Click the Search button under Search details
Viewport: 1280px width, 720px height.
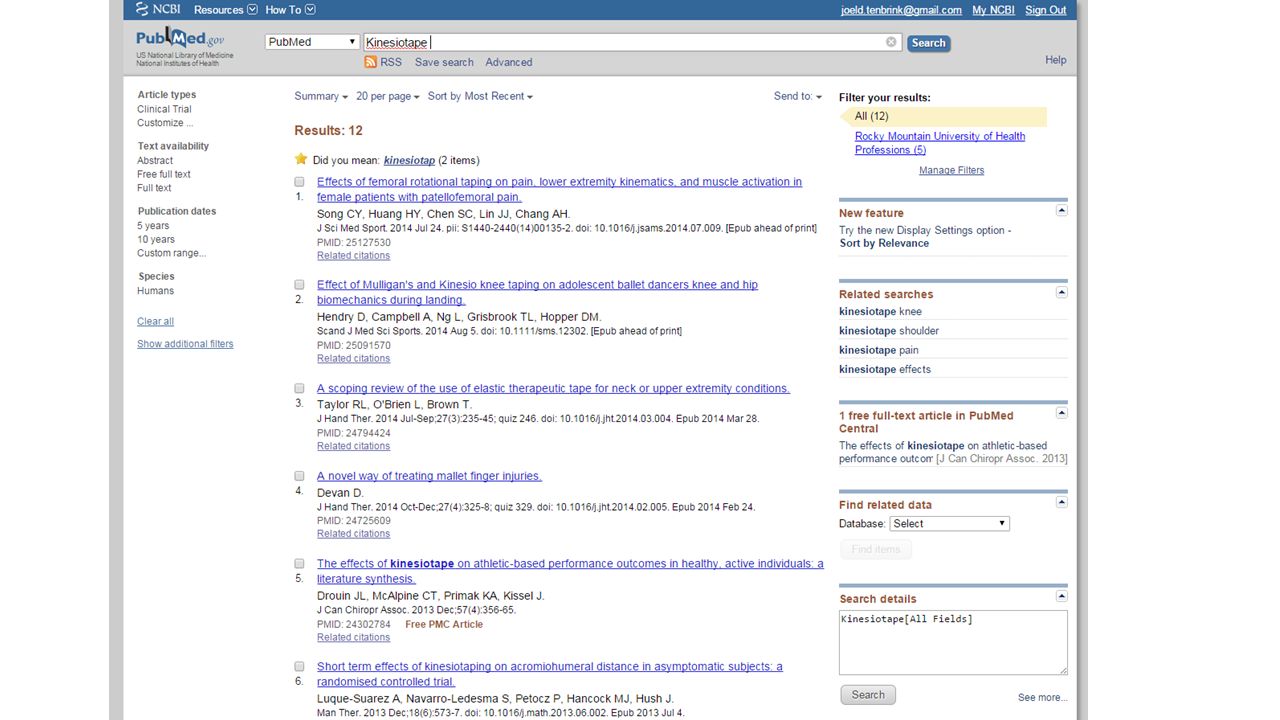[868, 695]
